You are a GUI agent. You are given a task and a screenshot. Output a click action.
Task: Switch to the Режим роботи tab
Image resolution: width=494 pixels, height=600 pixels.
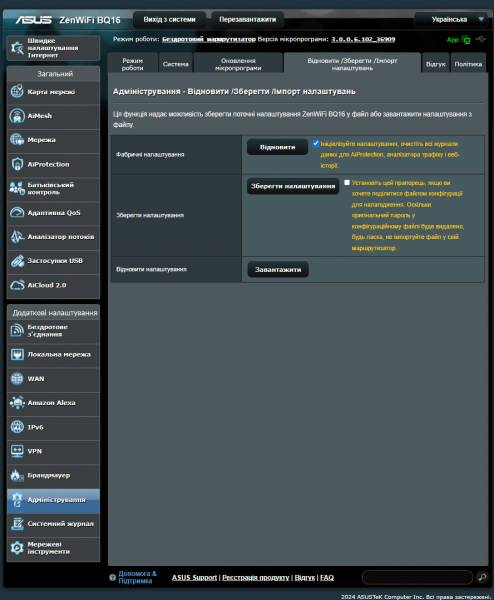(x=132, y=64)
